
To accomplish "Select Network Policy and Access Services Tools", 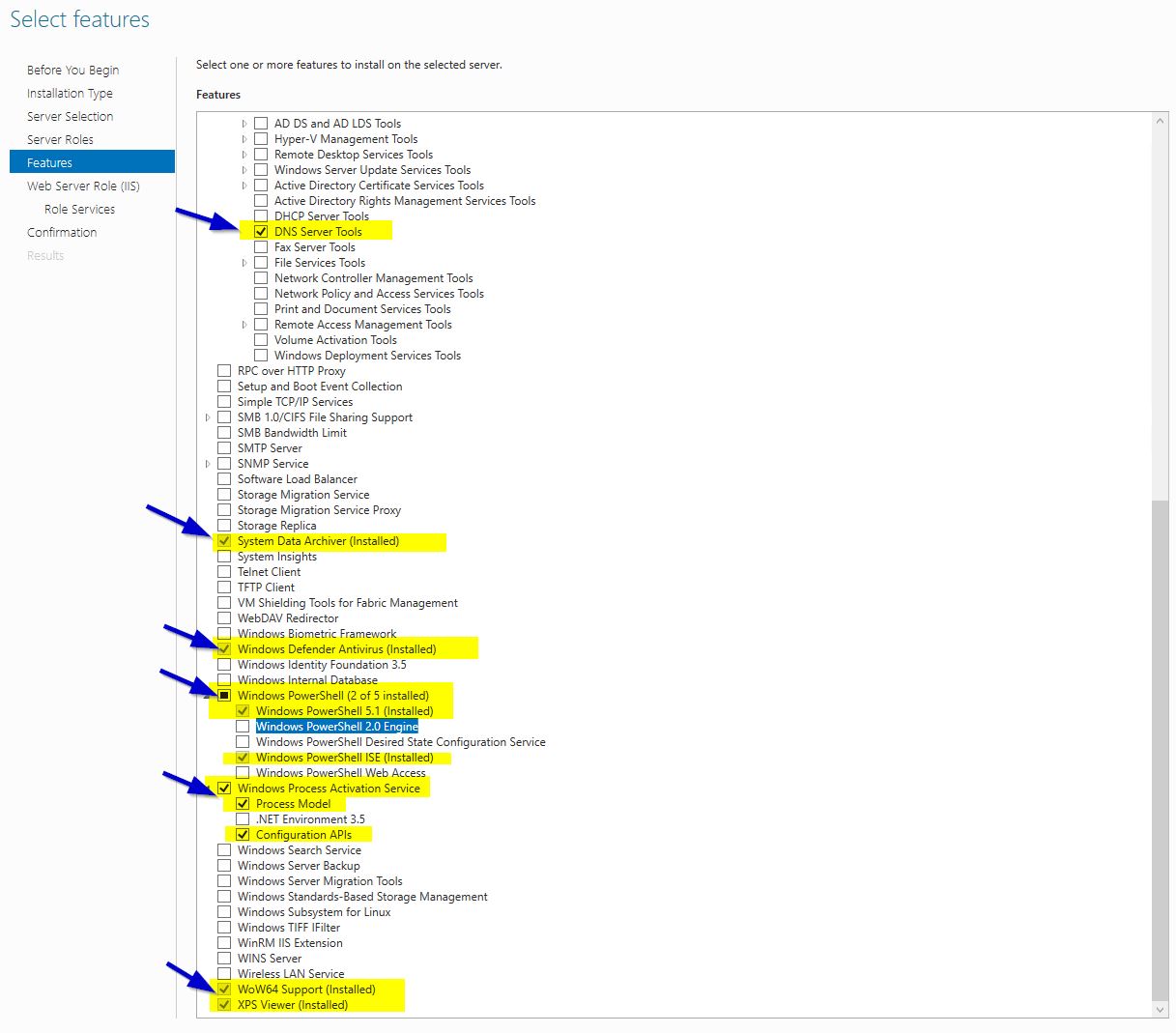I will pos(379,294).
